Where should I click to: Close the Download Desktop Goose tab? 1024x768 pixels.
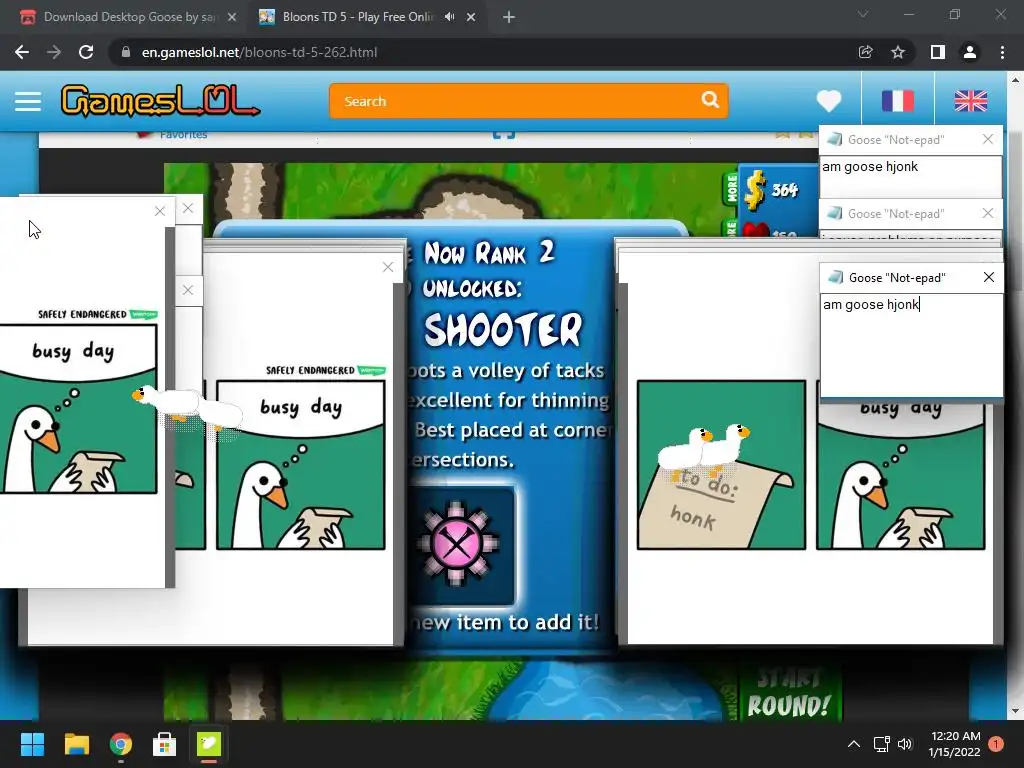[x=232, y=17]
